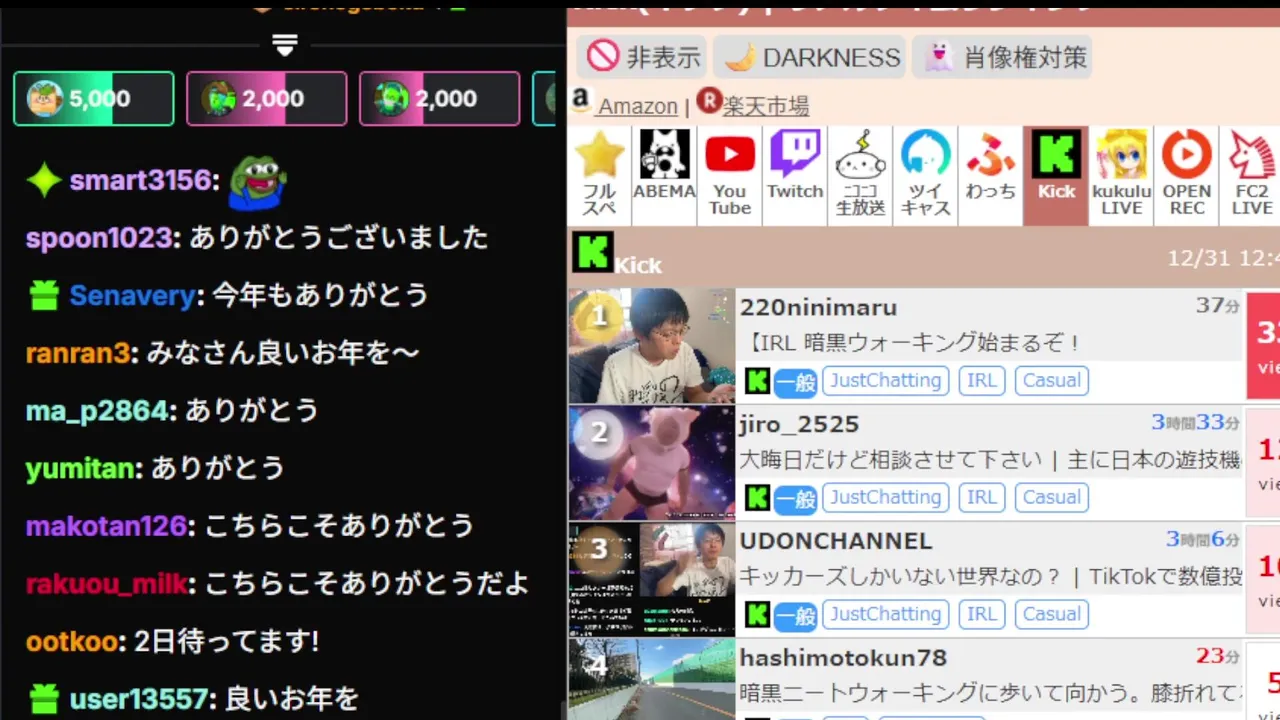Viewport: 1280px width, 720px height.
Task: Click spoon1023 username in chat
Action: (x=99, y=238)
